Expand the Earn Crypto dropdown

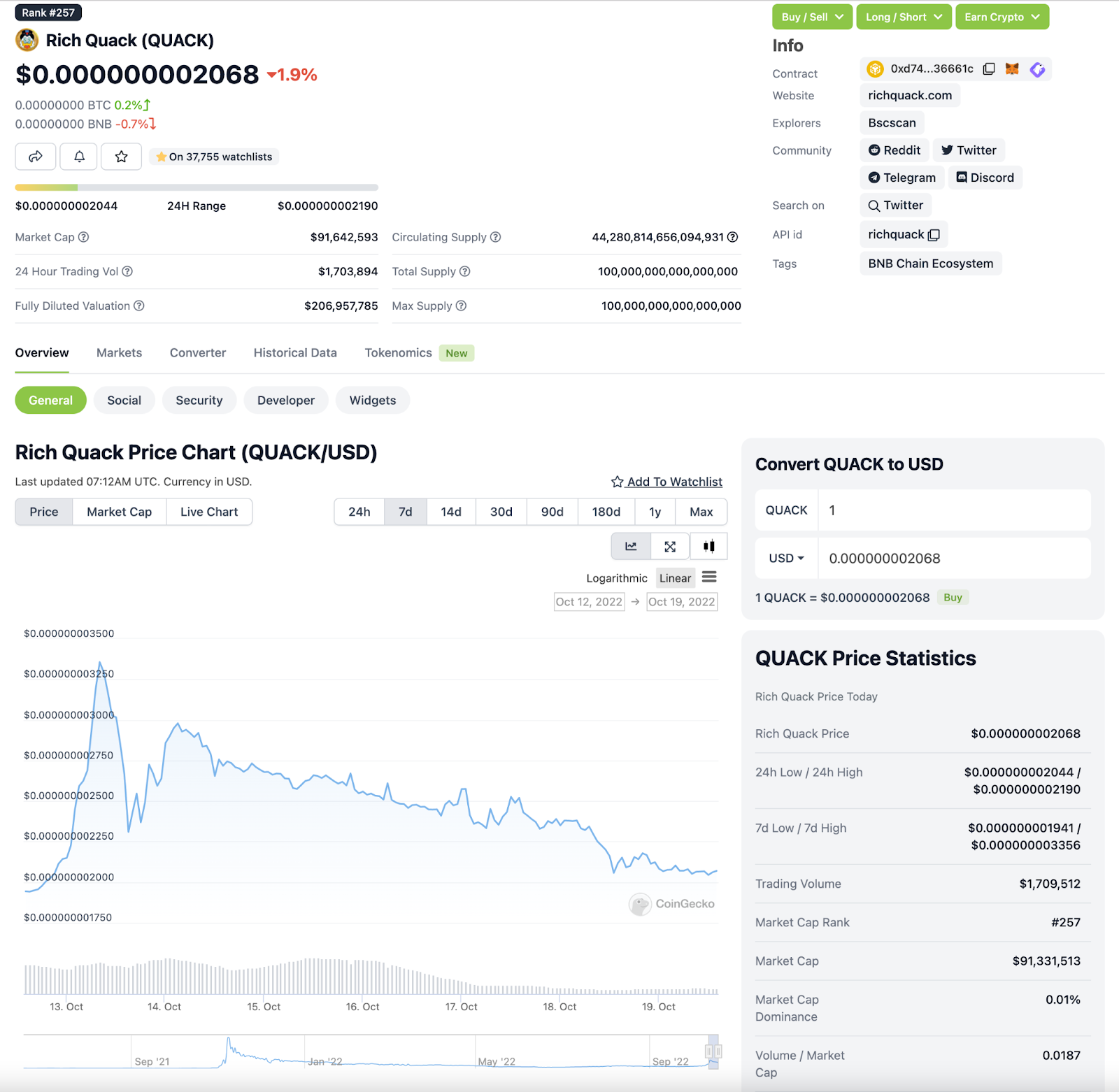(x=1002, y=17)
